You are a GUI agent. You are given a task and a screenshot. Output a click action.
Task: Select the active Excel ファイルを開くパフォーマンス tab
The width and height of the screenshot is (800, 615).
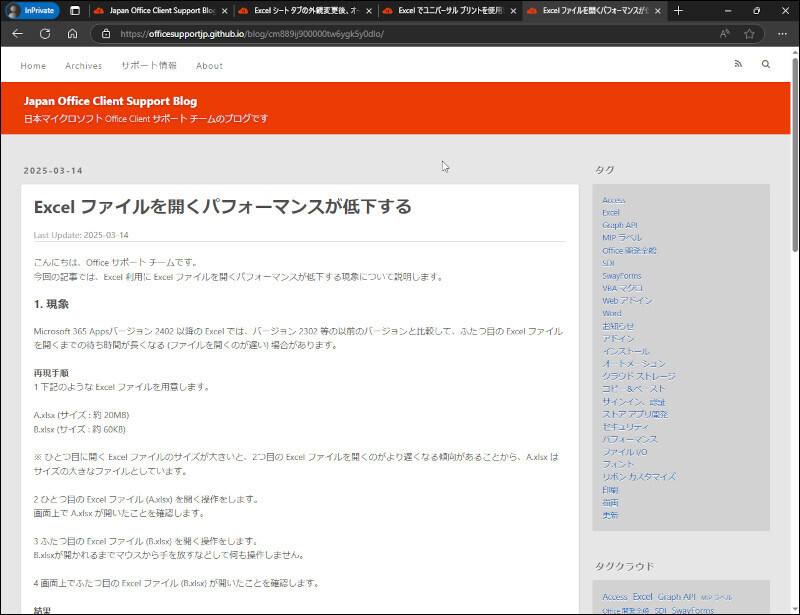589,10
